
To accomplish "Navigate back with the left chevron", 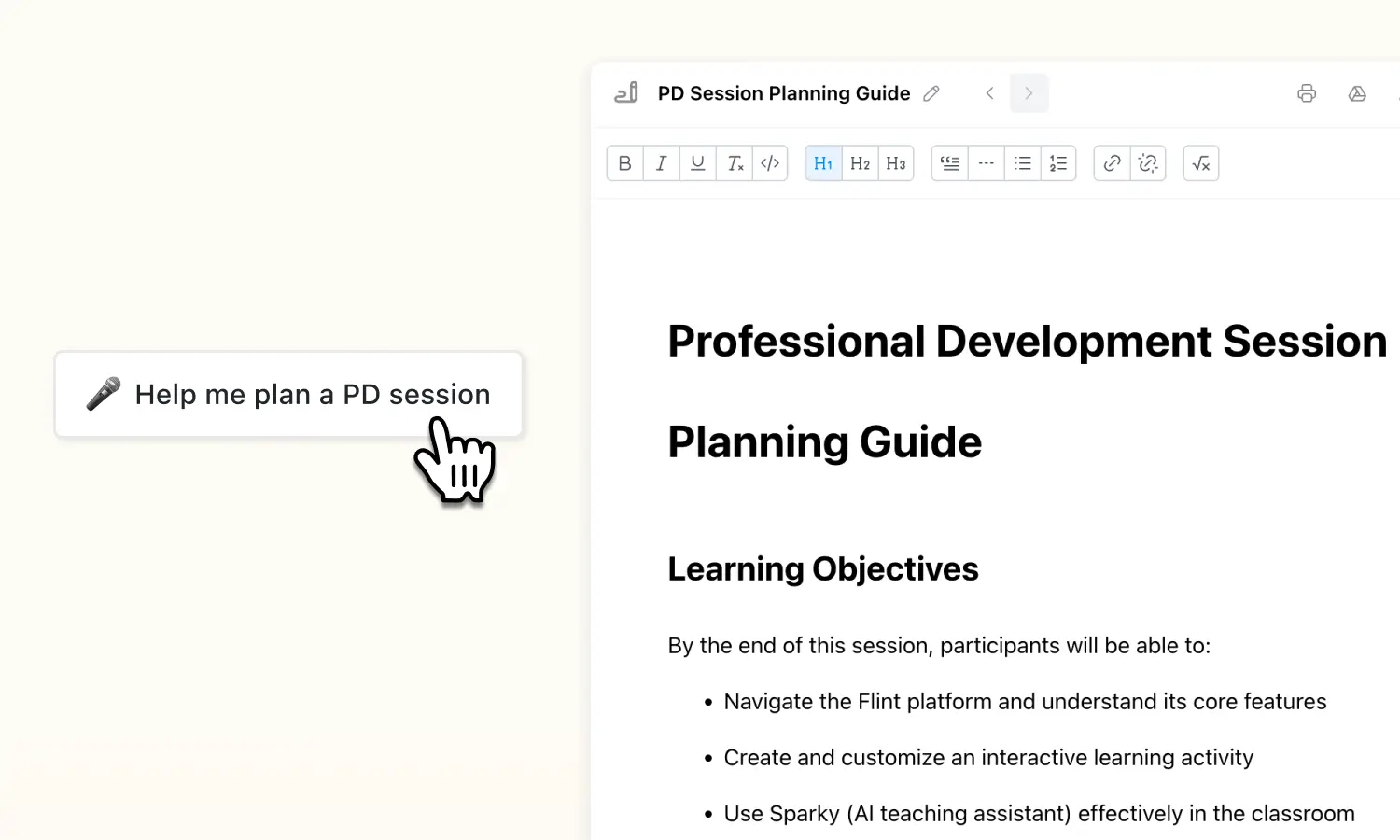I will (989, 93).
